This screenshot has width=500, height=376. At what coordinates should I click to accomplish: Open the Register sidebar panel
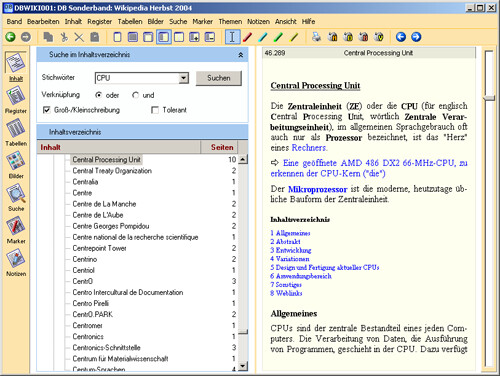click(x=16, y=99)
